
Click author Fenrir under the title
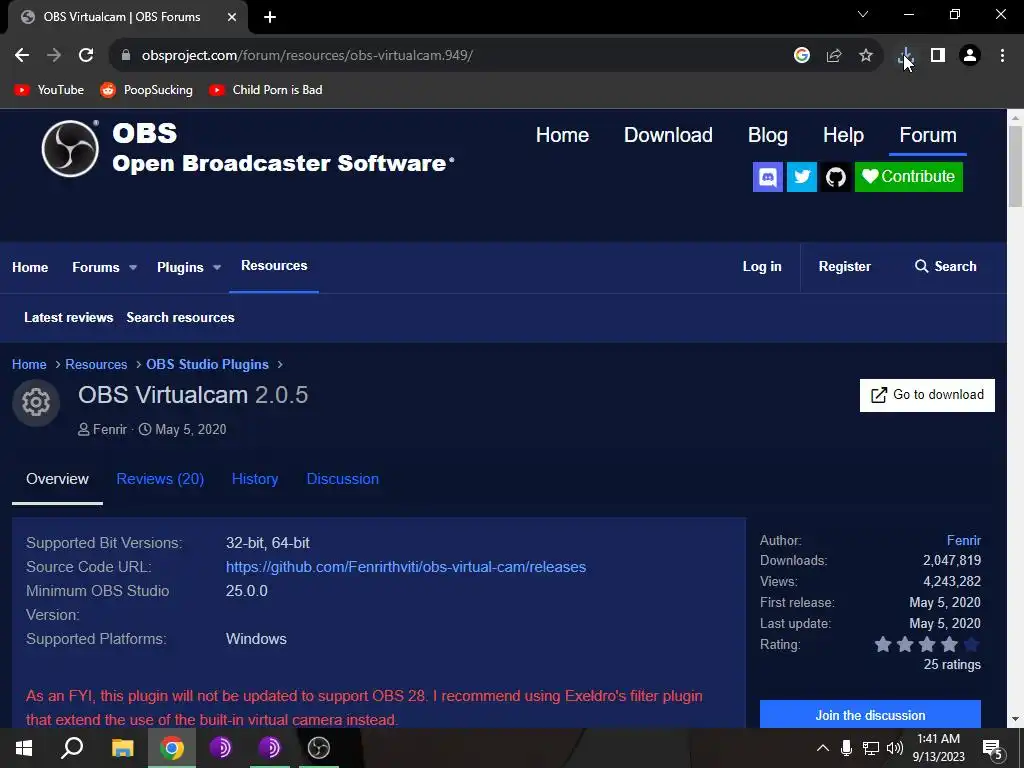(110, 430)
